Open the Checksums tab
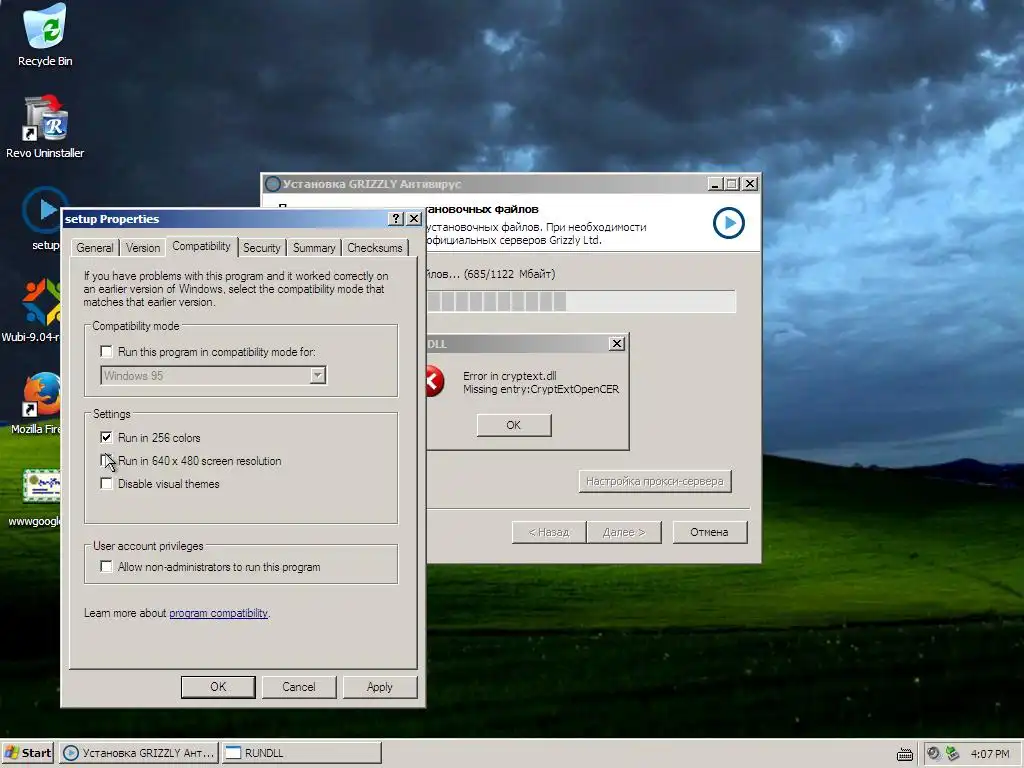The height and width of the screenshot is (768, 1024). click(375, 248)
